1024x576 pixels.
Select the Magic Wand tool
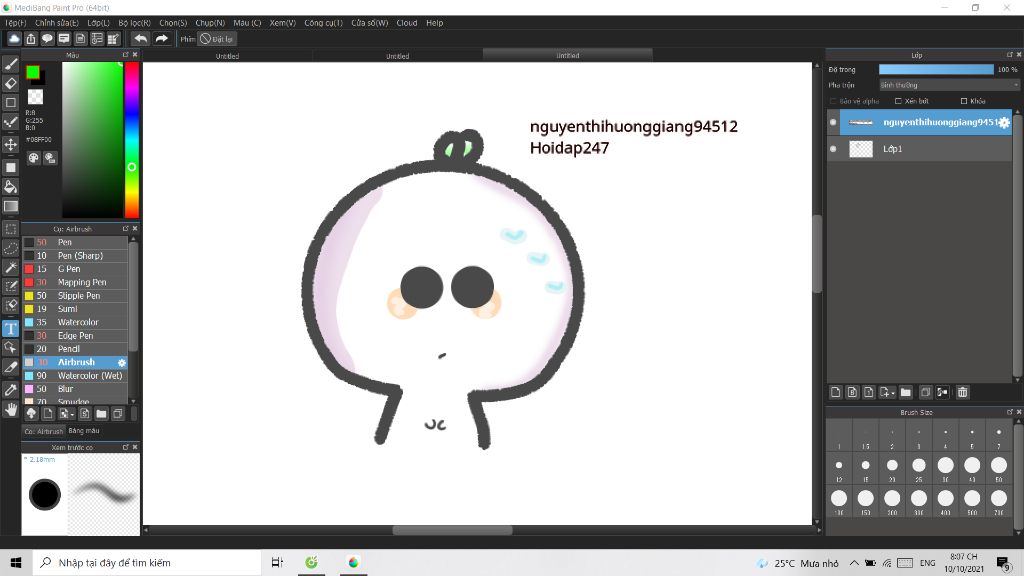(10, 267)
